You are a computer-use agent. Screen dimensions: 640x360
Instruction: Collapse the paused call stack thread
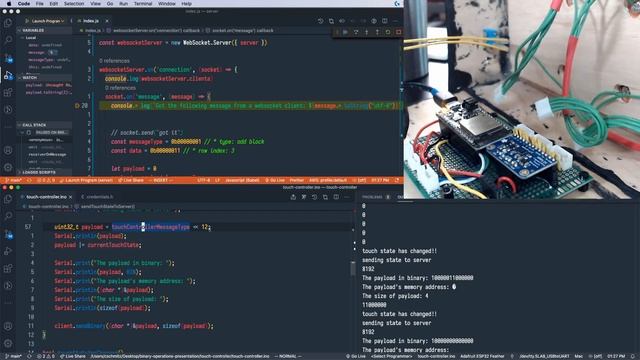pos(22,133)
